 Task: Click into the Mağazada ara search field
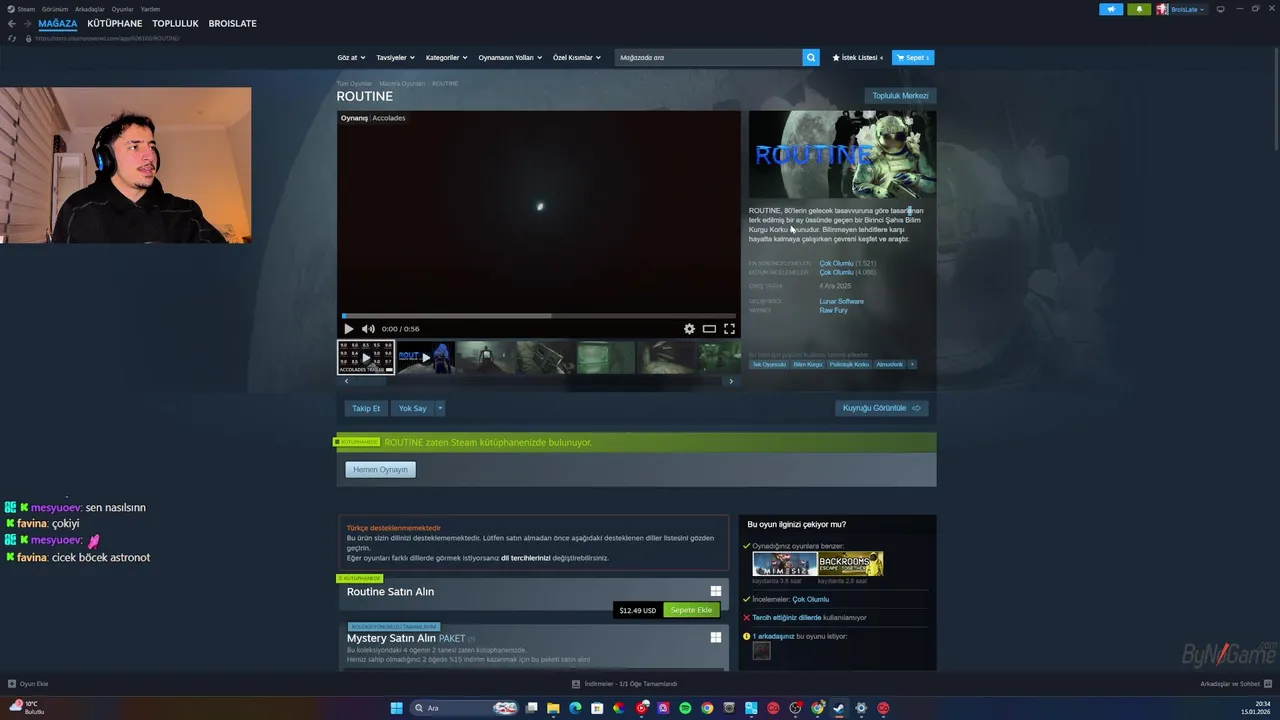(x=709, y=58)
